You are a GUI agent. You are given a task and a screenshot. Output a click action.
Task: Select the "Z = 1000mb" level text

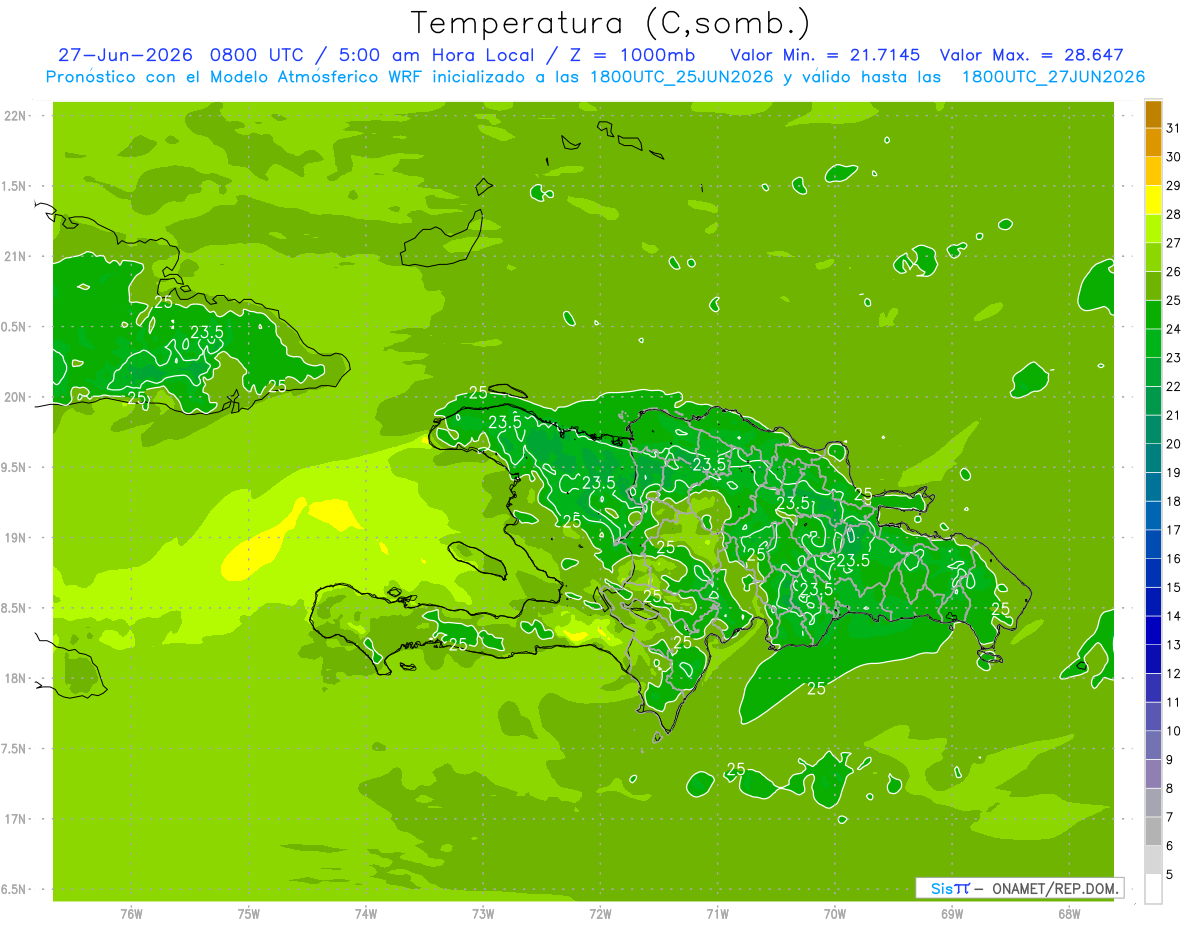632,55
